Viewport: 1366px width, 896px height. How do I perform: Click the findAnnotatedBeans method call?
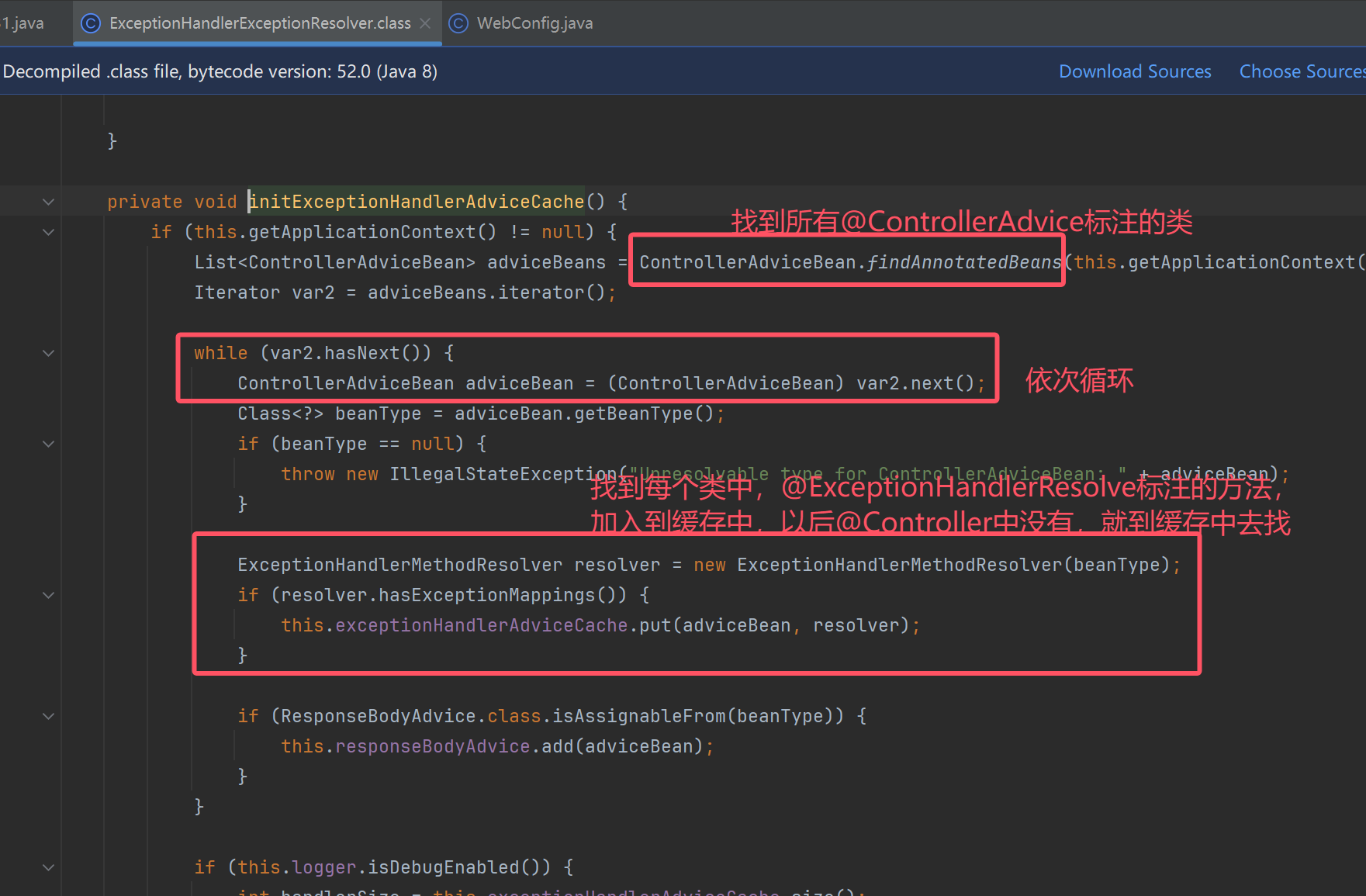click(x=963, y=262)
